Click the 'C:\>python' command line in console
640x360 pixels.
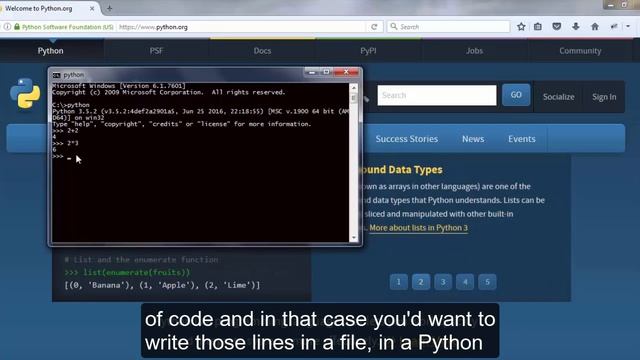[x=71, y=105]
